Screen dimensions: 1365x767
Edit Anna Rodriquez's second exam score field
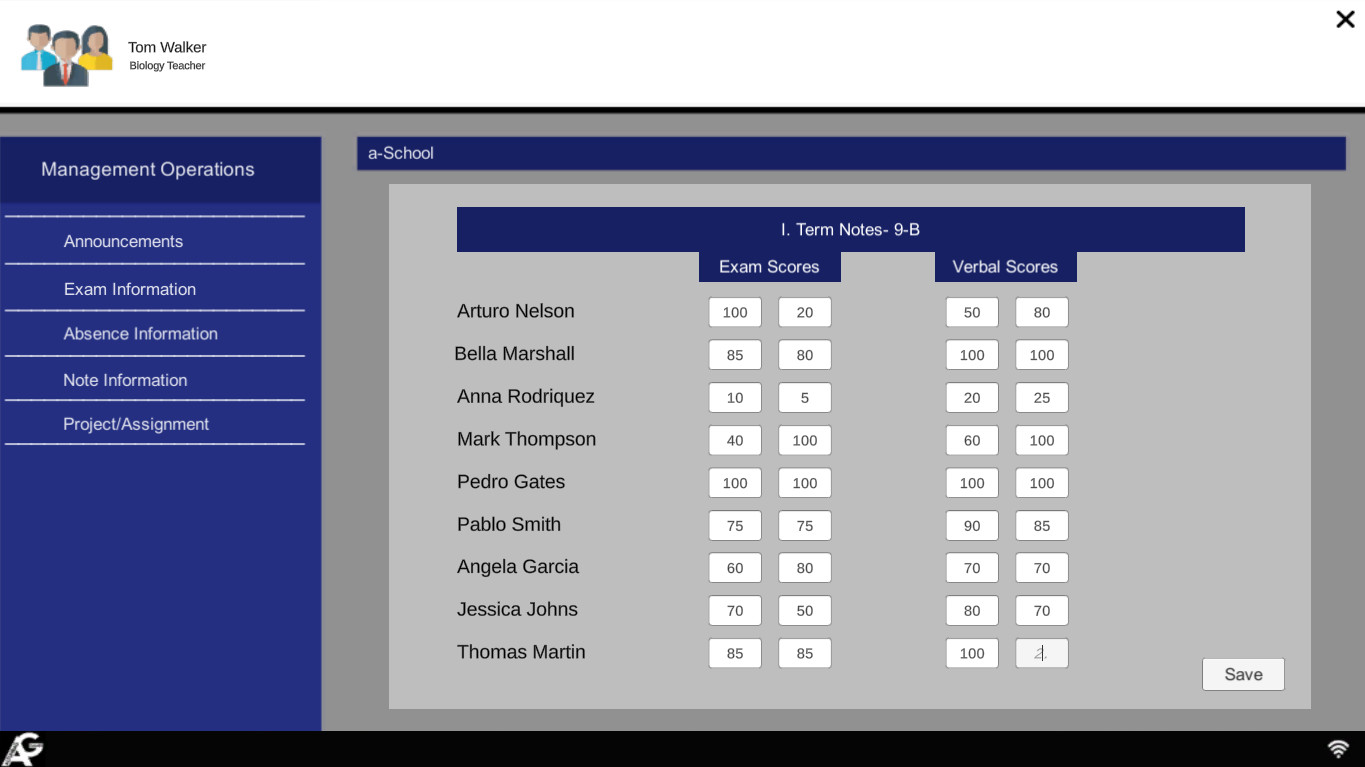click(x=805, y=397)
